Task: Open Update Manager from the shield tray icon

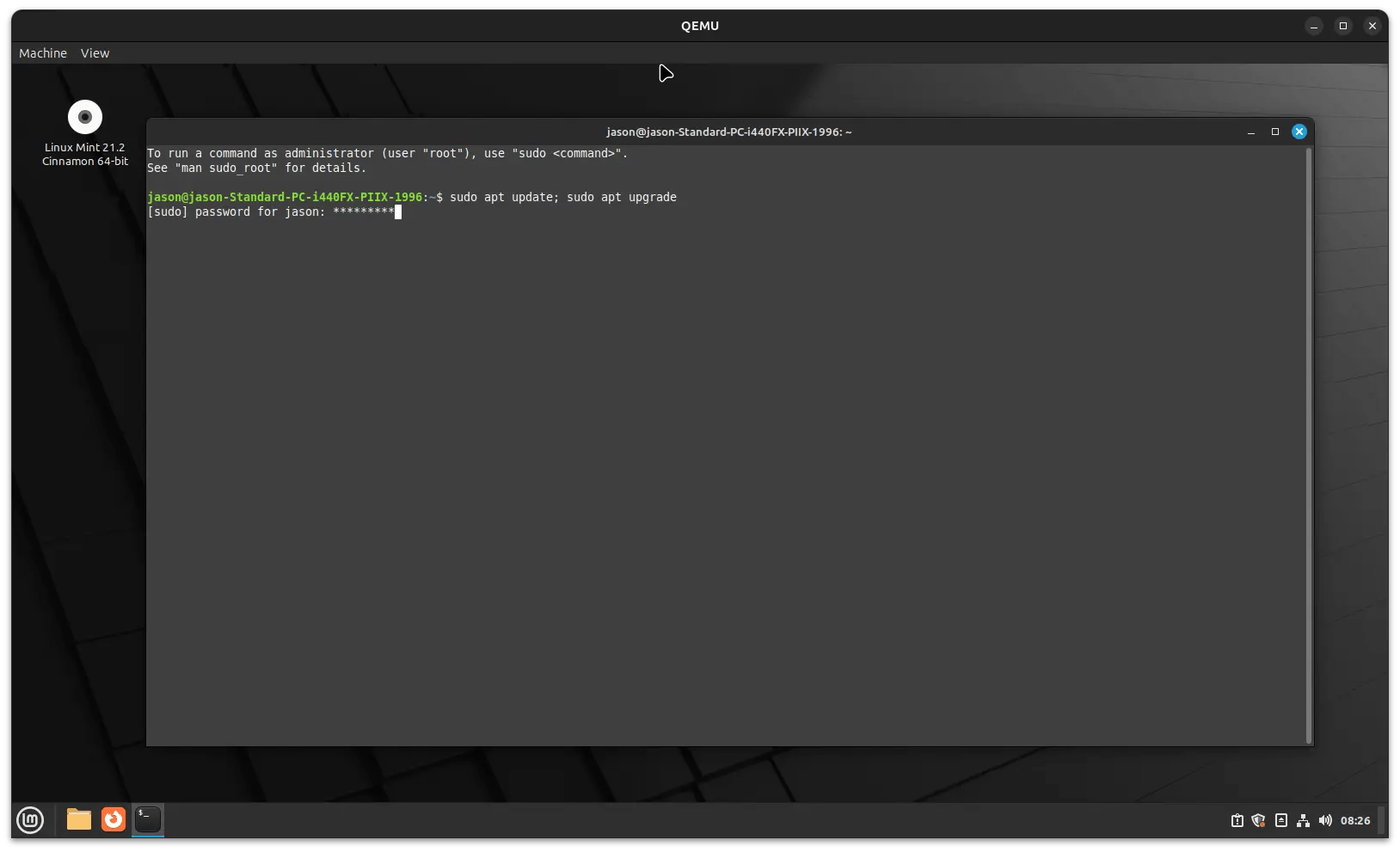Action: tap(1257, 820)
